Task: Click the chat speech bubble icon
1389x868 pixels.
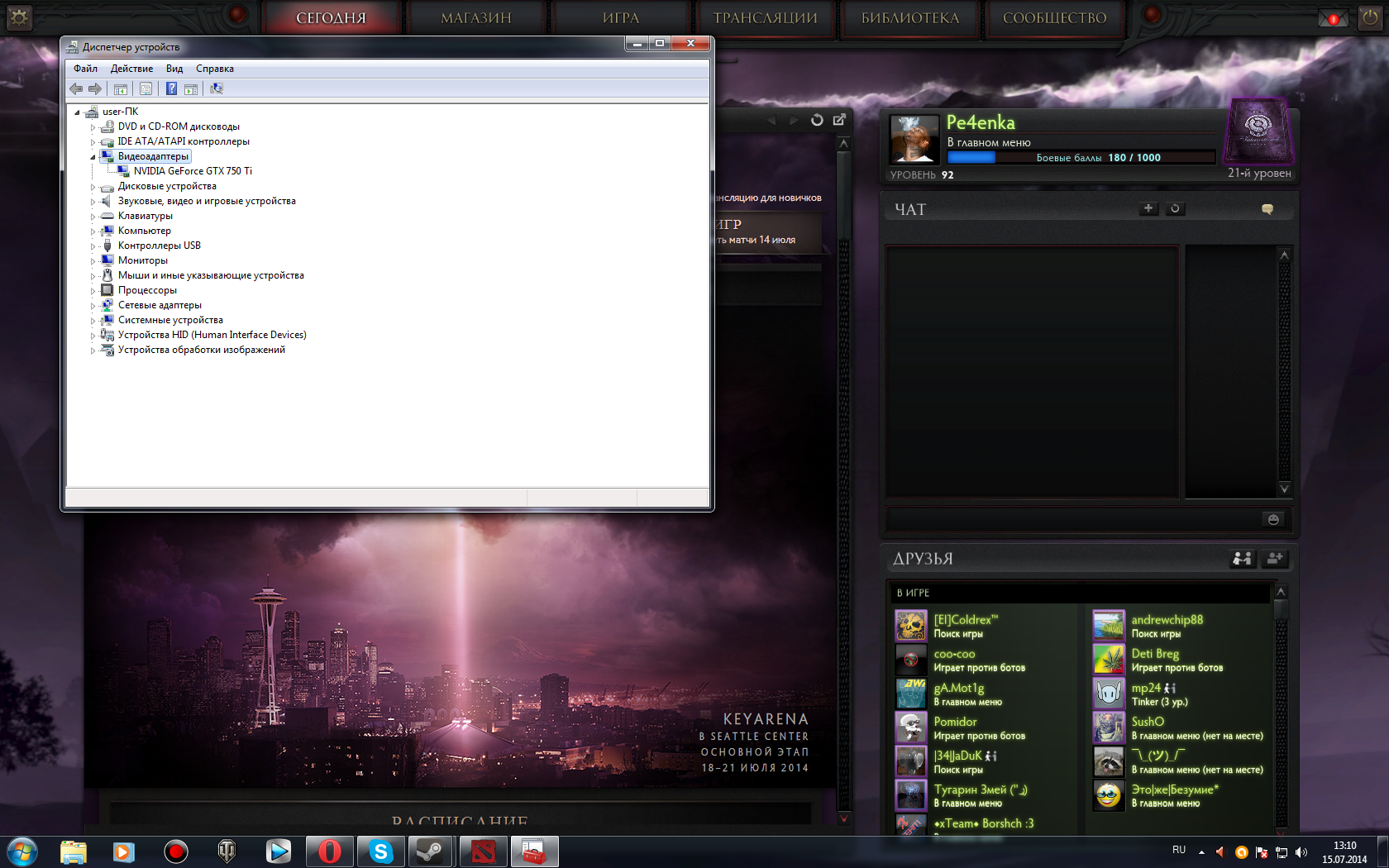Action: tap(1267, 209)
